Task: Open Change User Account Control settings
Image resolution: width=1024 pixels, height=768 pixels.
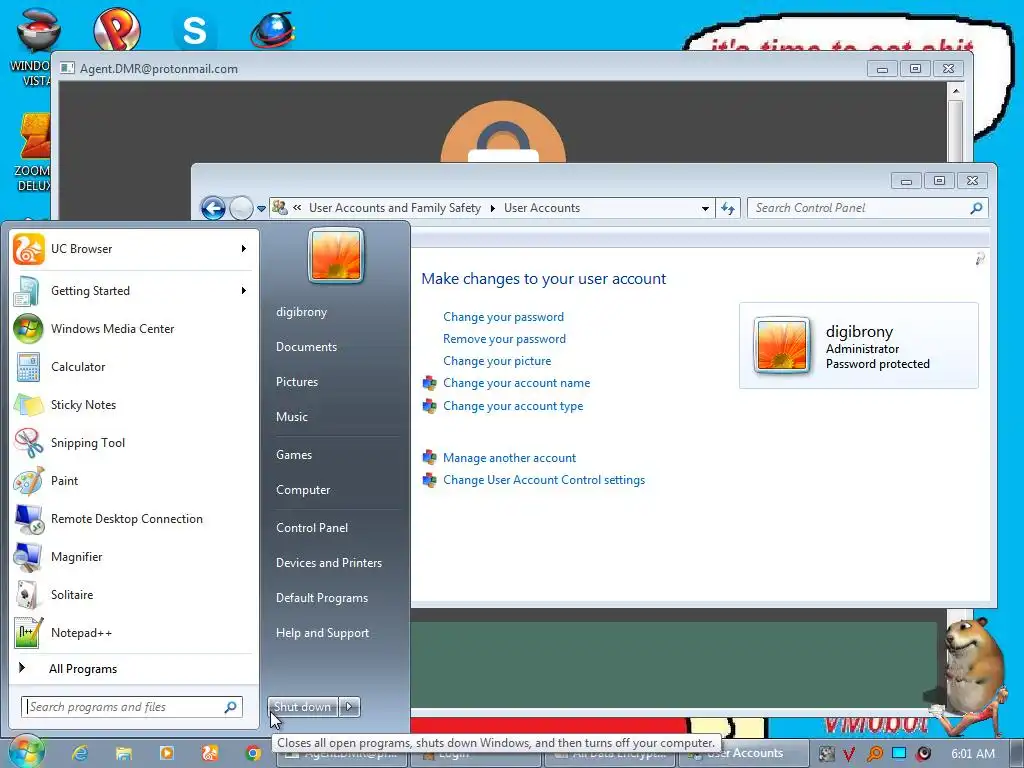Action: 544,480
